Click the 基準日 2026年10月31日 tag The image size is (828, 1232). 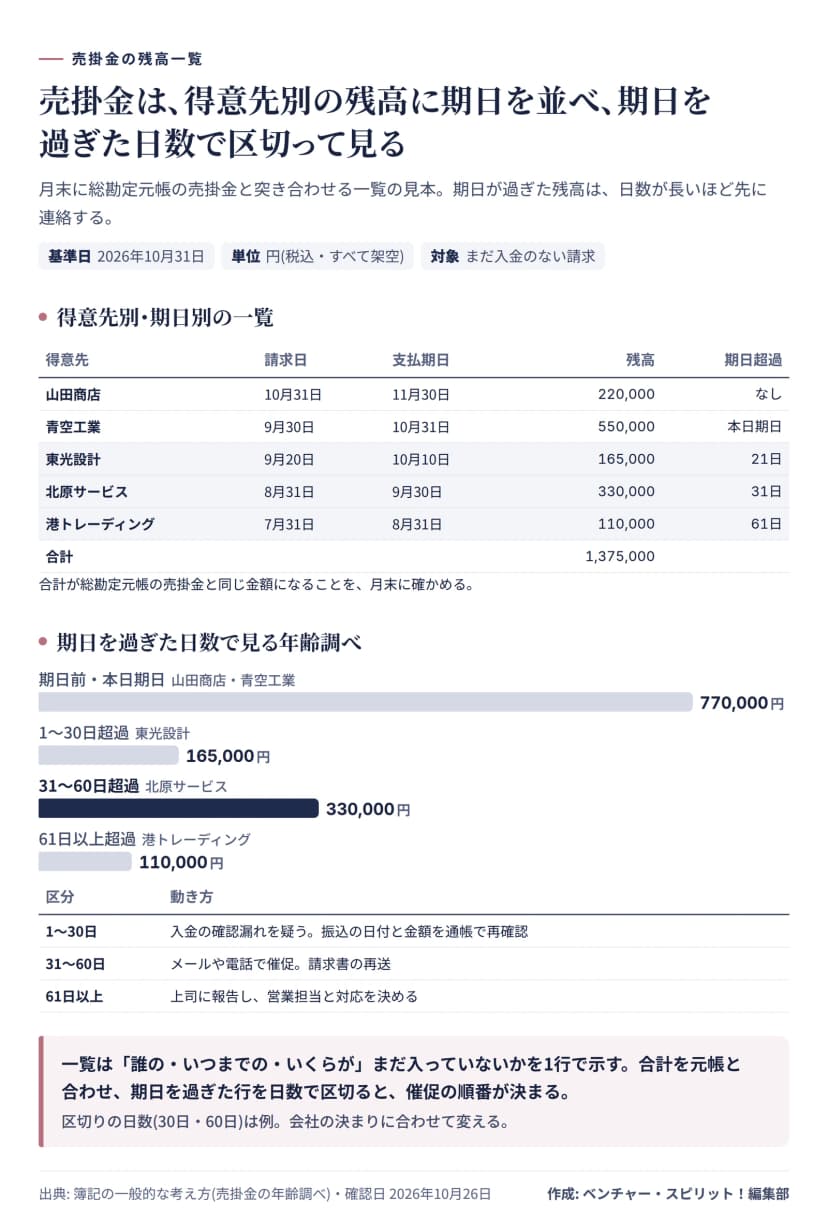(x=126, y=256)
